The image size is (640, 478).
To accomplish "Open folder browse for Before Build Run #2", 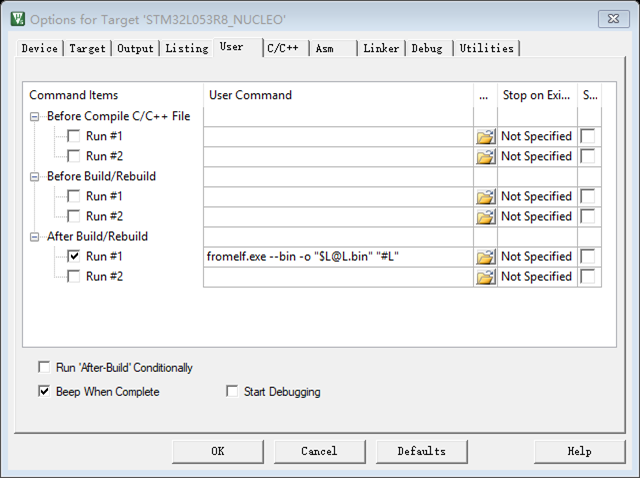I will pos(485,216).
